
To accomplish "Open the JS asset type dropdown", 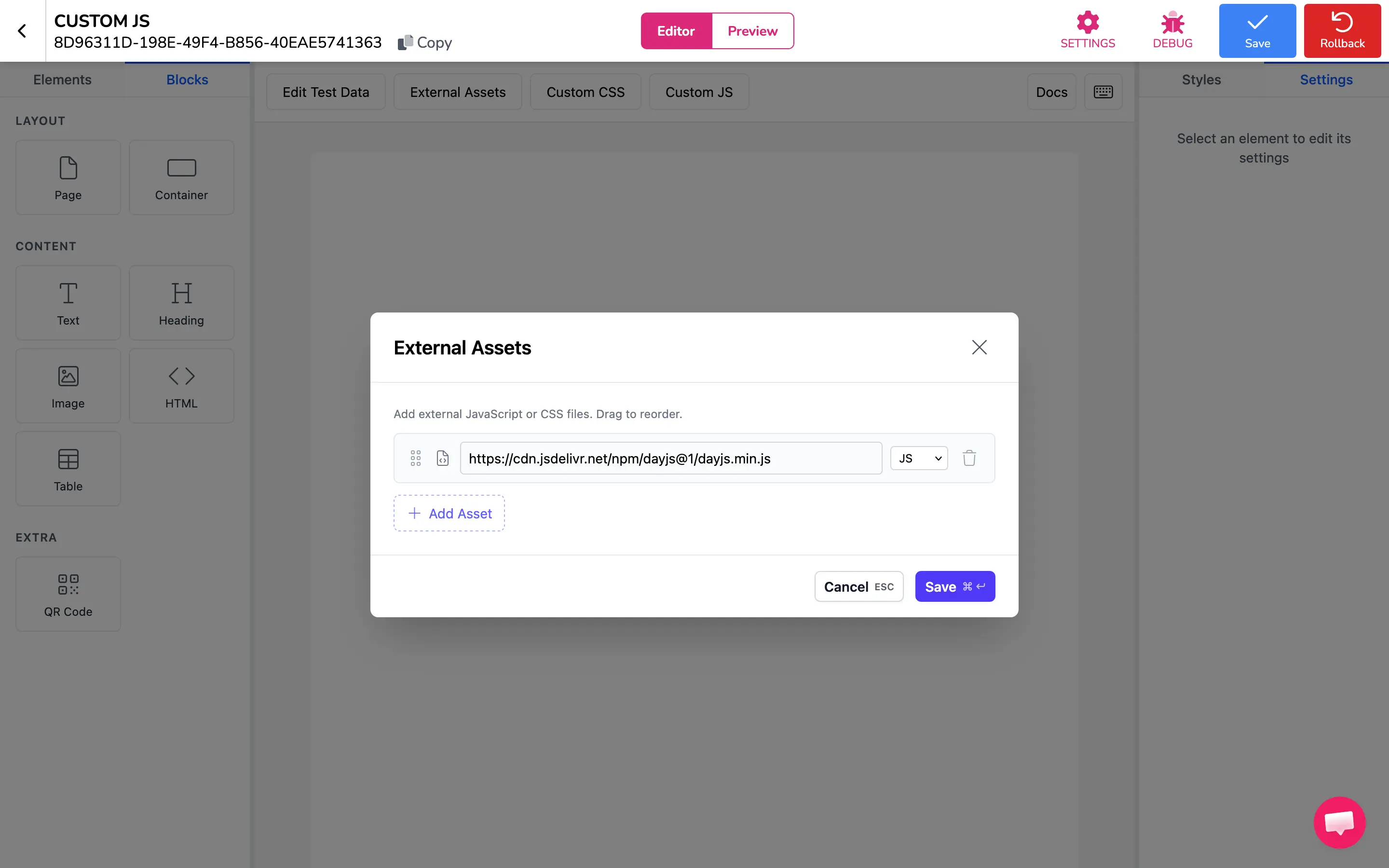I will (919, 458).
